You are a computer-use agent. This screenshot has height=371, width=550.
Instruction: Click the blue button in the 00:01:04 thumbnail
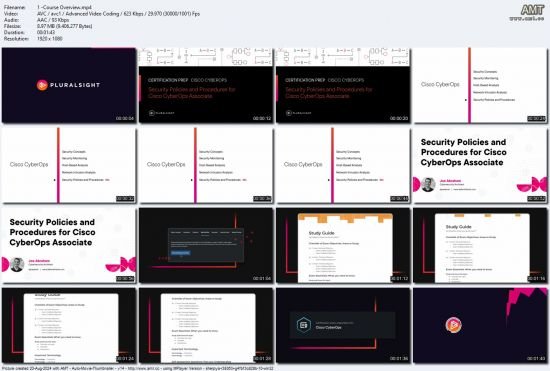pos(181,253)
